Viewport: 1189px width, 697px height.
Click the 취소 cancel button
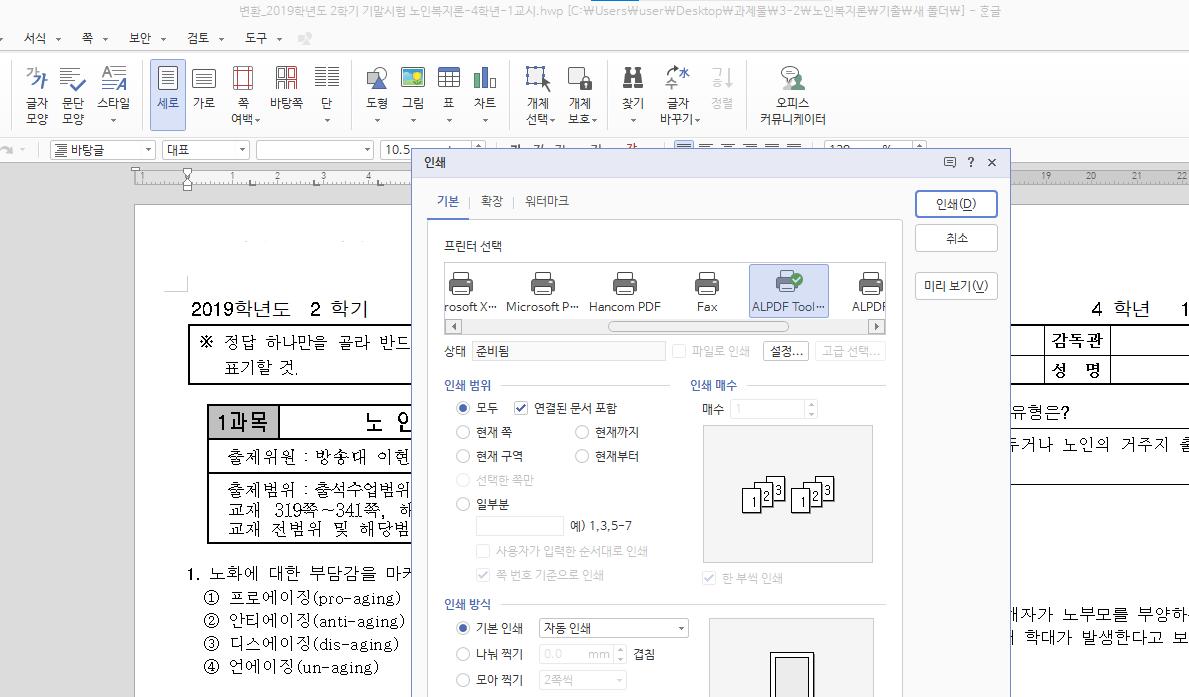[956, 238]
